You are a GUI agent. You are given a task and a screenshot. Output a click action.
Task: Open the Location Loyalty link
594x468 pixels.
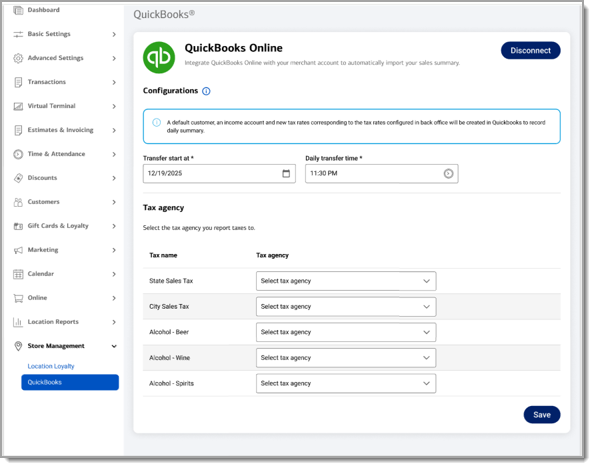point(51,366)
